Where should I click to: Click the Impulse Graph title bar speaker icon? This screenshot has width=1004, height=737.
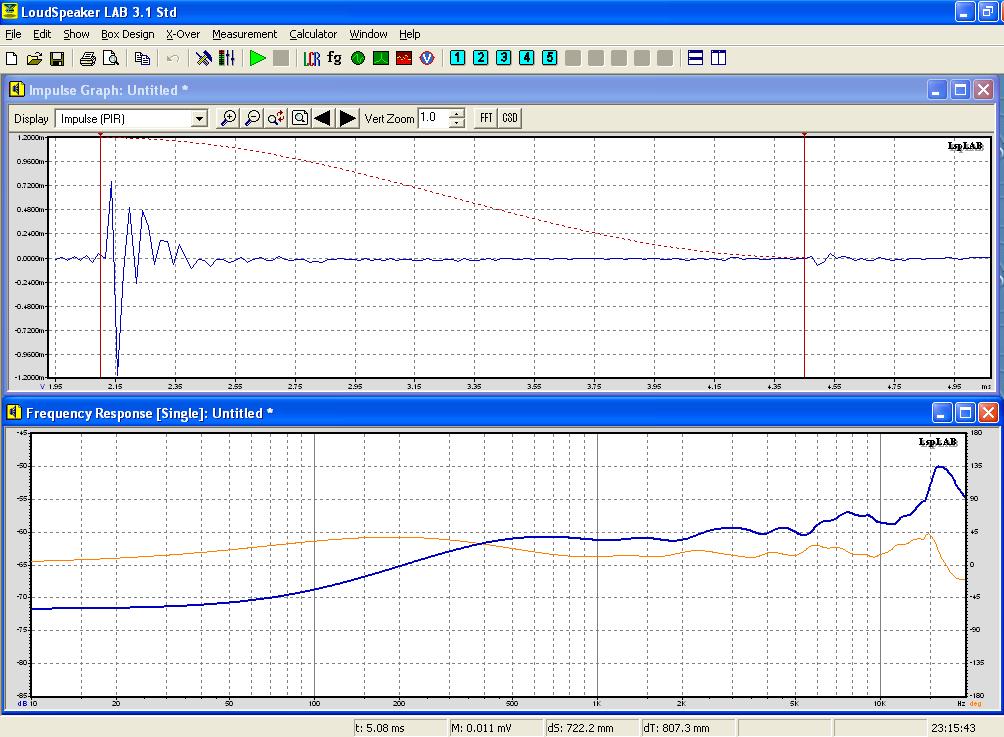[17, 90]
